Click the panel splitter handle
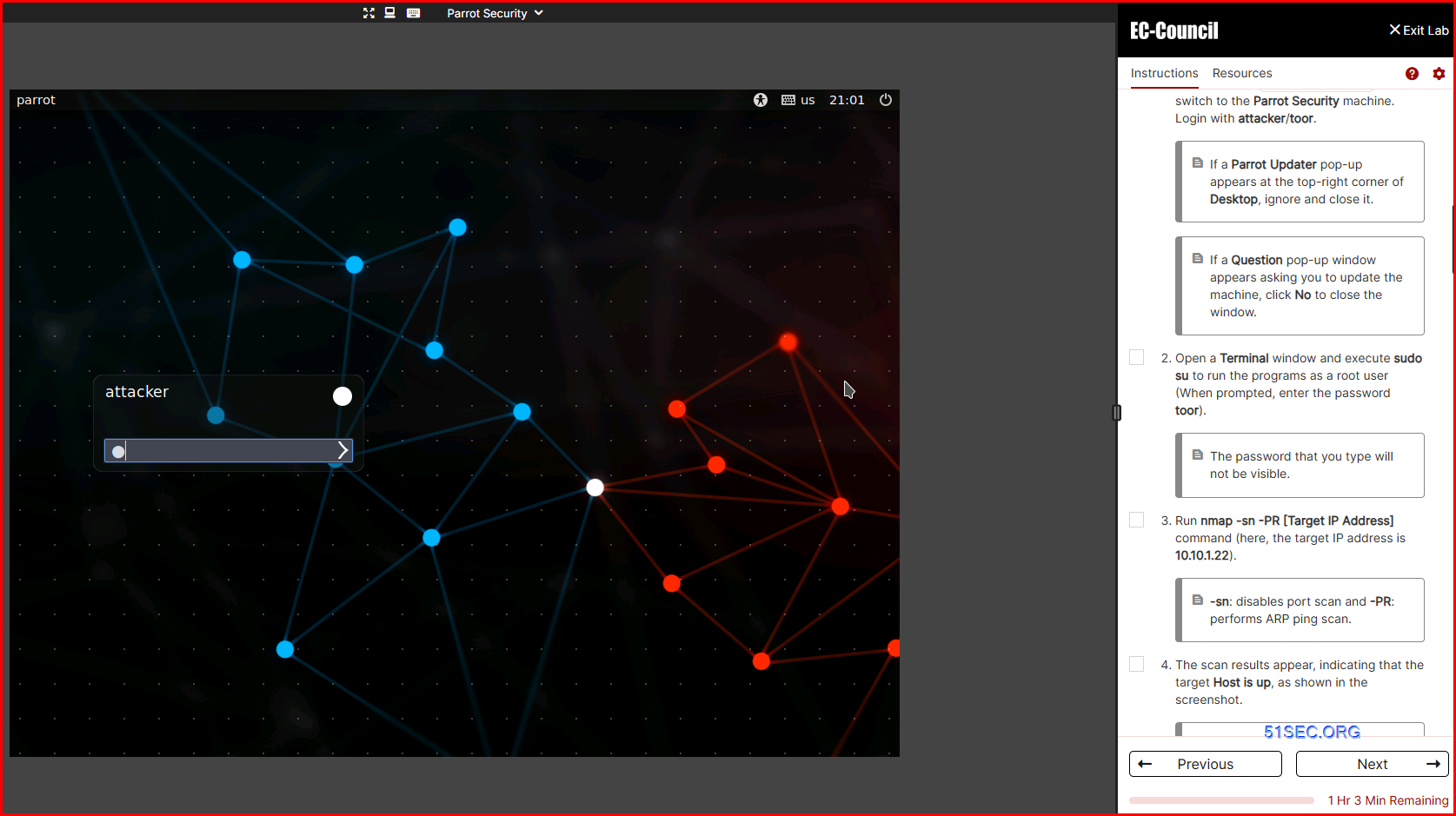 tap(1117, 413)
